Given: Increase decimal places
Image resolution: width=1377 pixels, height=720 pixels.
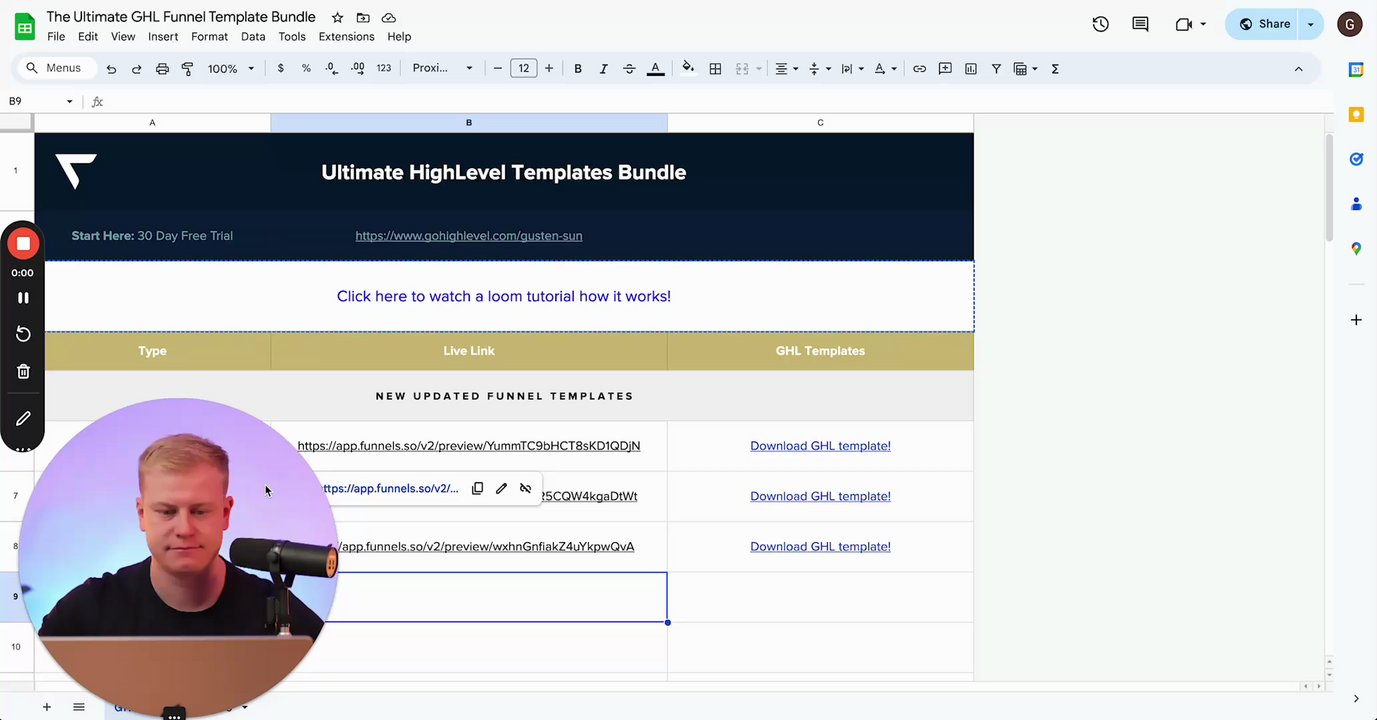Looking at the screenshot, I should pyautogui.click(x=358, y=69).
